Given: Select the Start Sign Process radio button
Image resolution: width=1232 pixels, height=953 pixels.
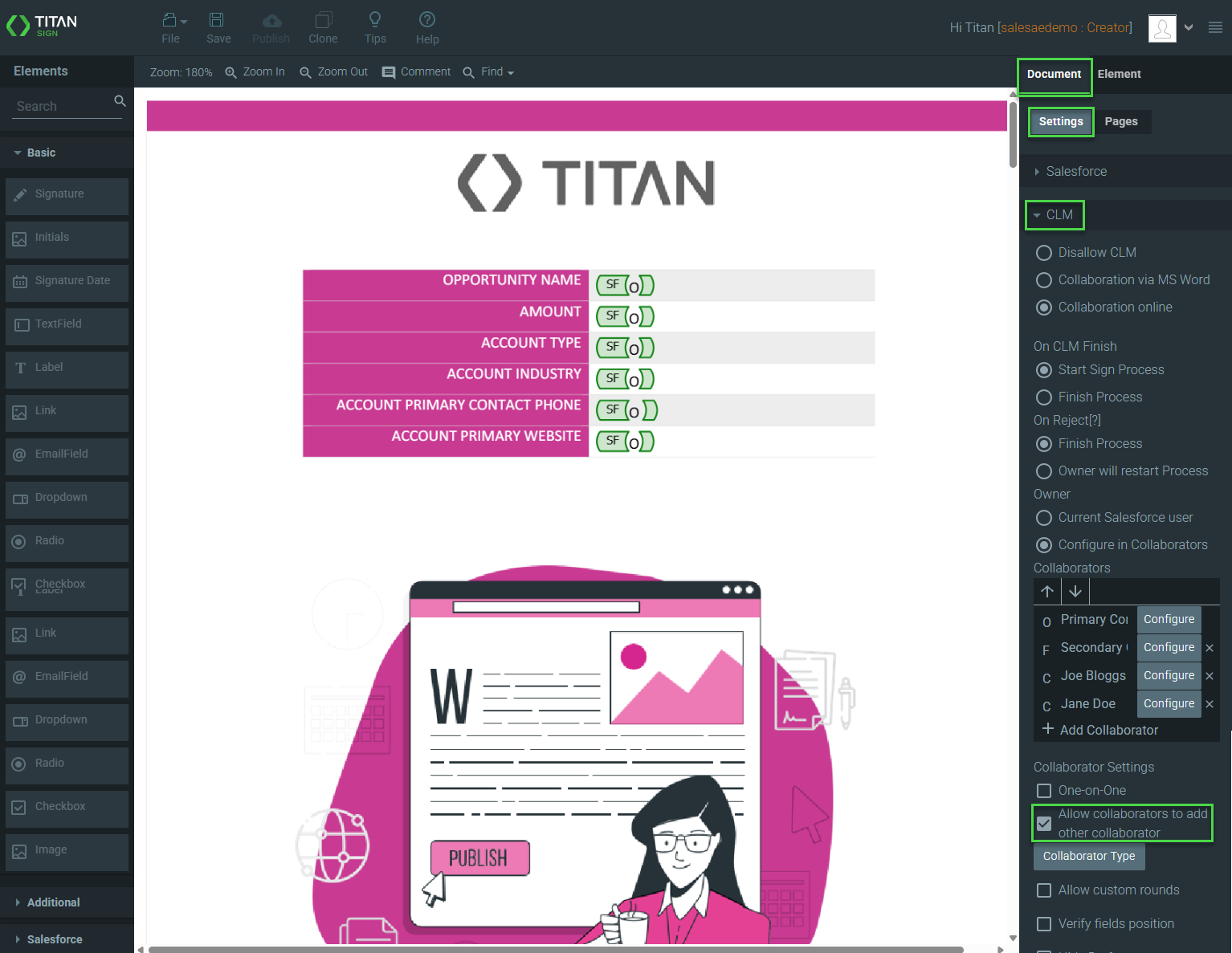Looking at the screenshot, I should pyautogui.click(x=1043, y=370).
